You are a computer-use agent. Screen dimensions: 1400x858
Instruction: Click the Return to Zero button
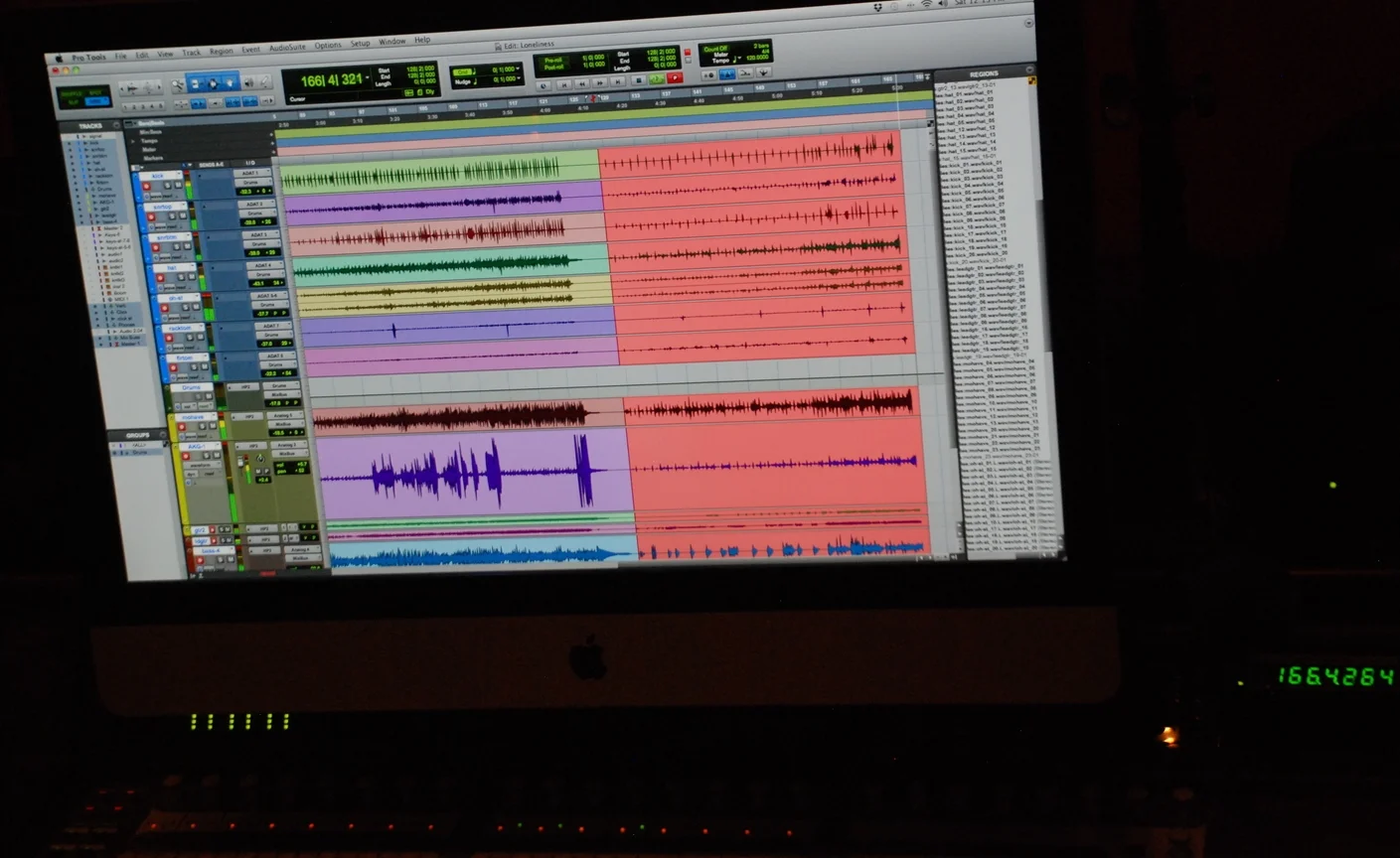pyautogui.click(x=564, y=84)
